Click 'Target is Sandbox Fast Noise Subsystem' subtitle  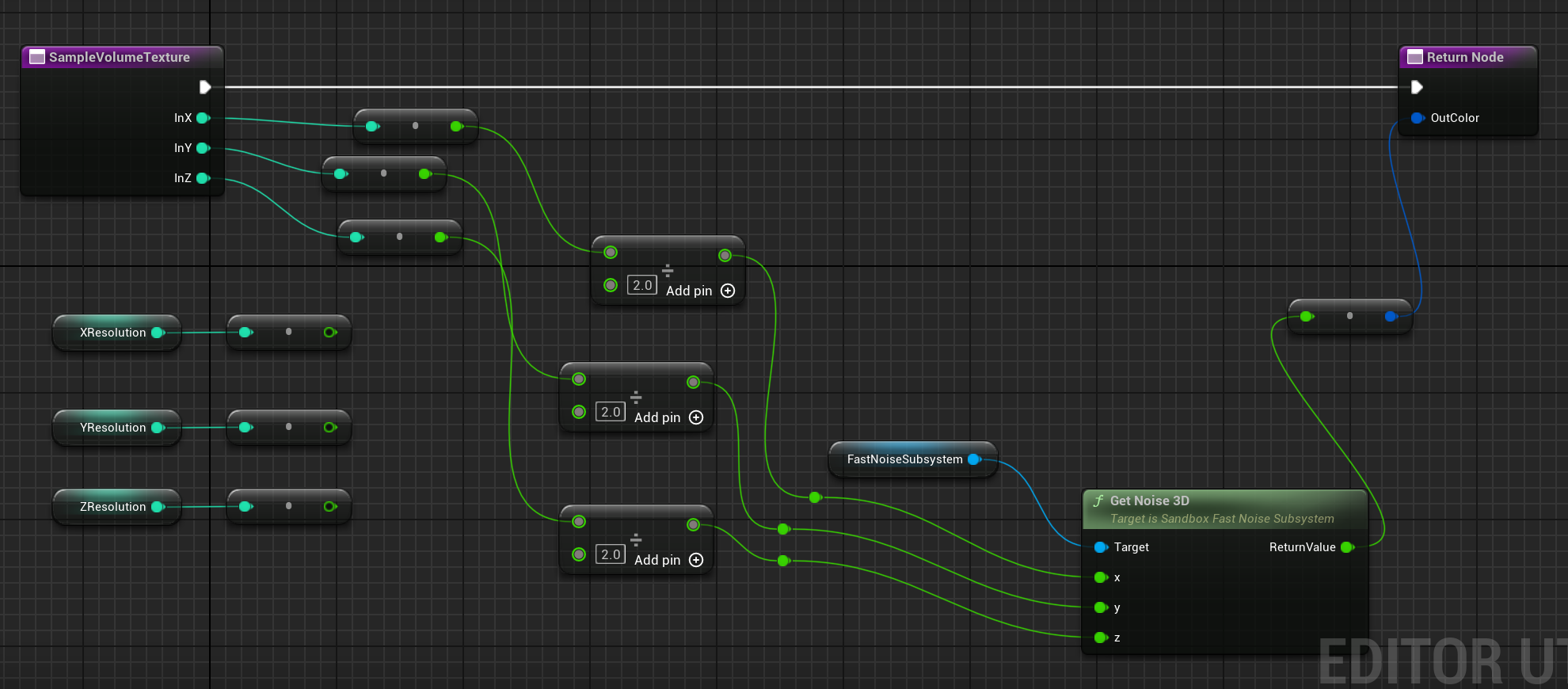(x=1222, y=519)
